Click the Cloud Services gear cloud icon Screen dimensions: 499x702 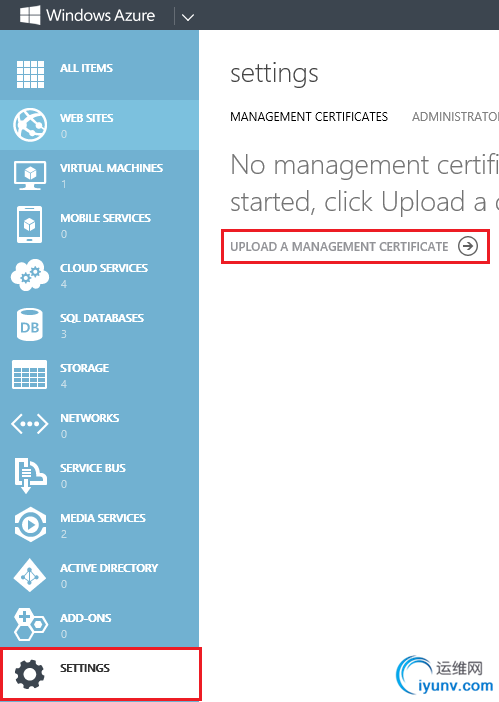[30, 274]
